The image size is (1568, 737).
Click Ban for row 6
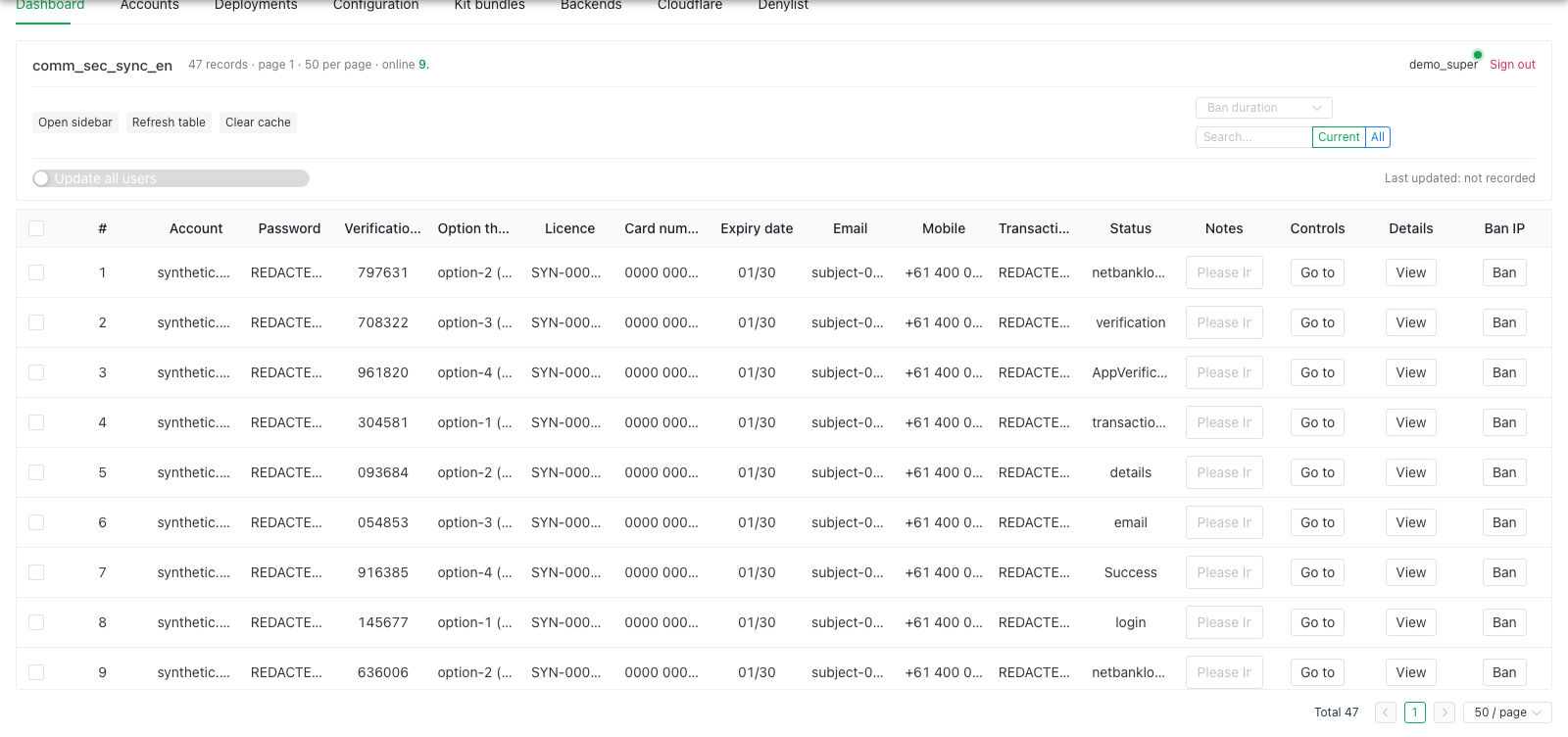point(1504,522)
